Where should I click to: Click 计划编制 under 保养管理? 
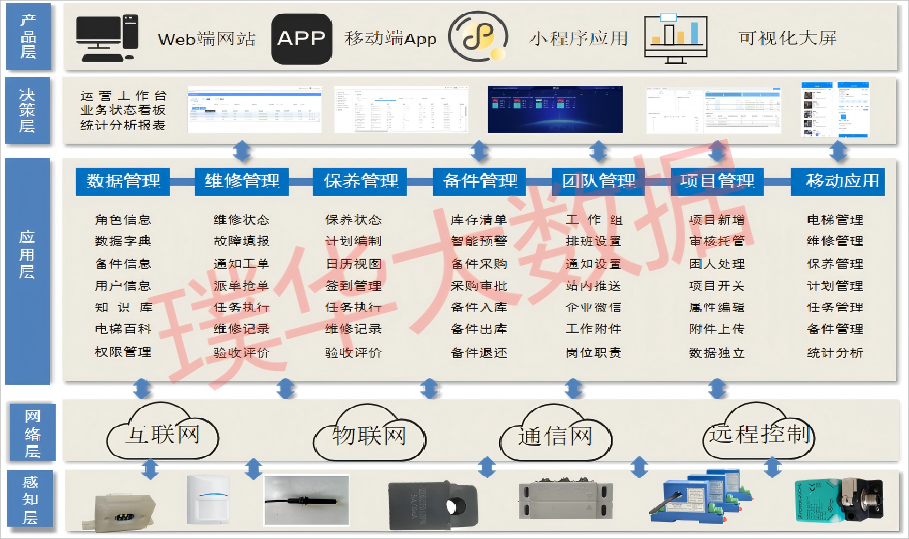(x=354, y=241)
